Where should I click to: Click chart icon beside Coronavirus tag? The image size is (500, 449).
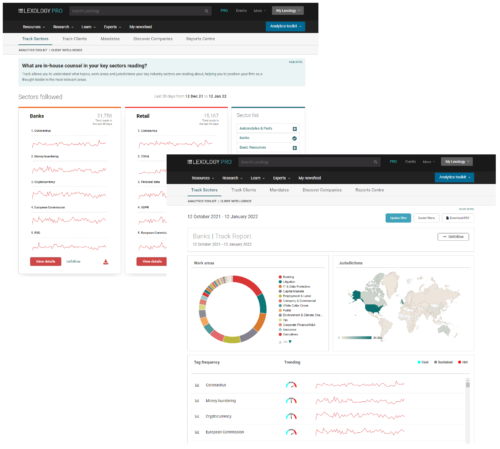pos(197,385)
